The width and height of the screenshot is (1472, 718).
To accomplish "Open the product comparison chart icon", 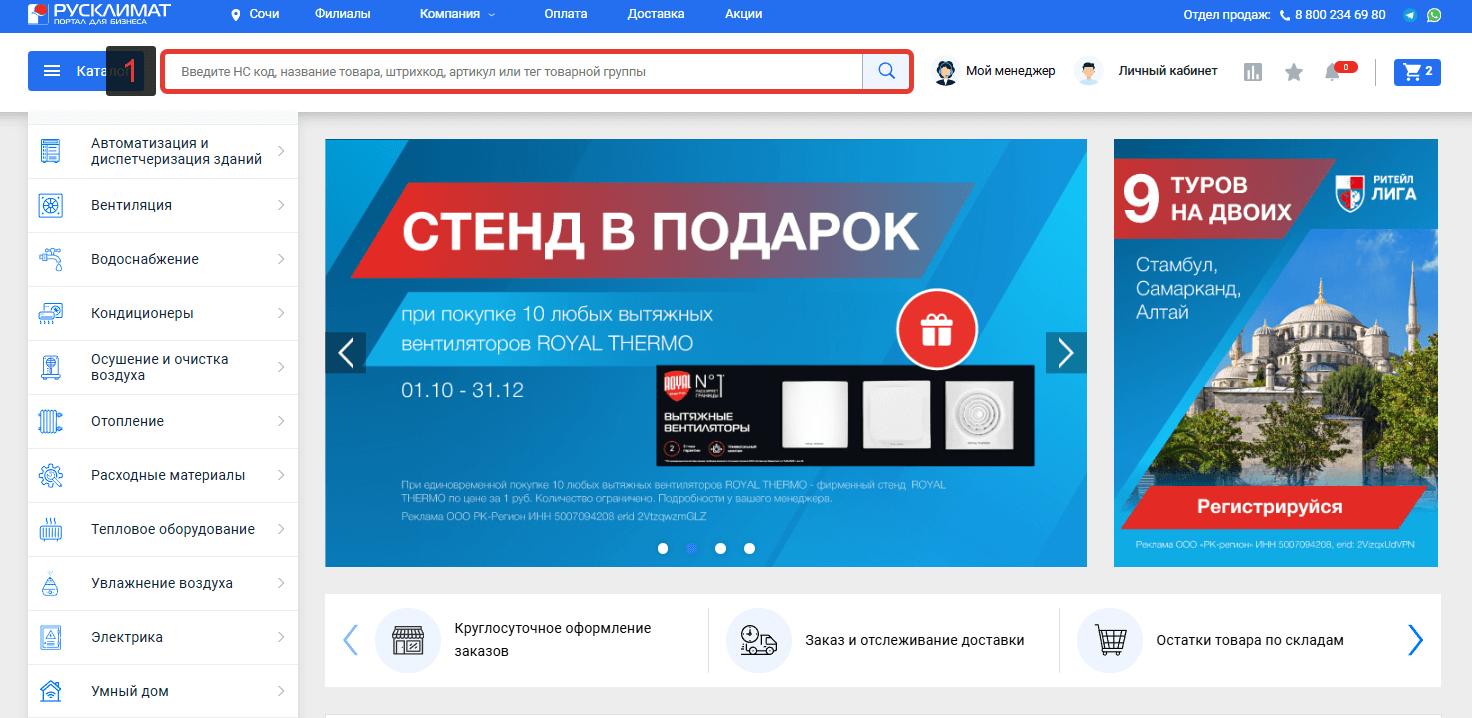I will tap(1253, 72).
